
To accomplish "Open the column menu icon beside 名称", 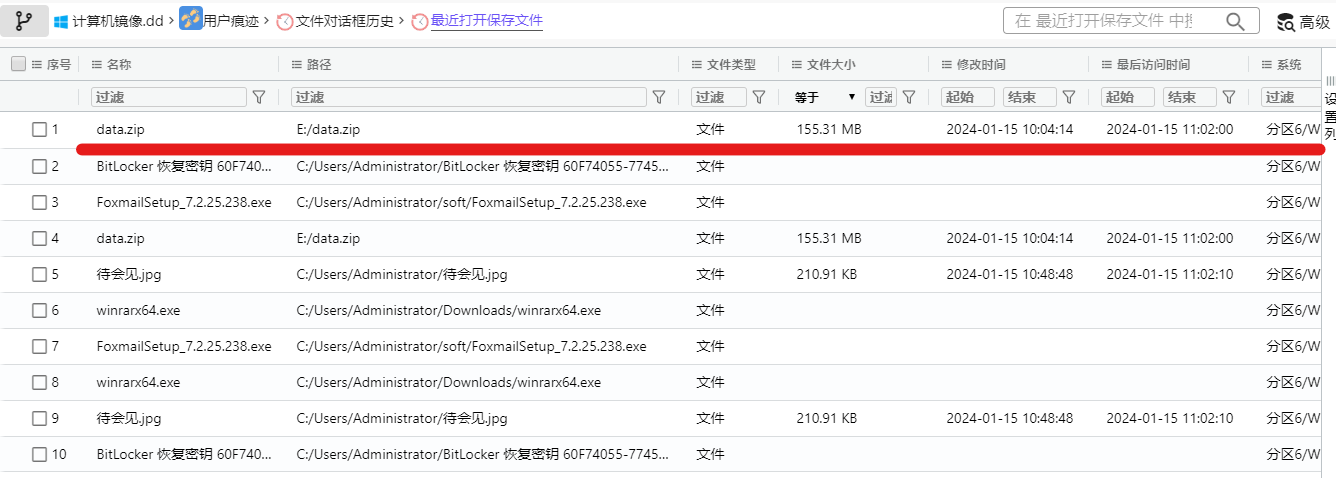I will pos(97,65).
